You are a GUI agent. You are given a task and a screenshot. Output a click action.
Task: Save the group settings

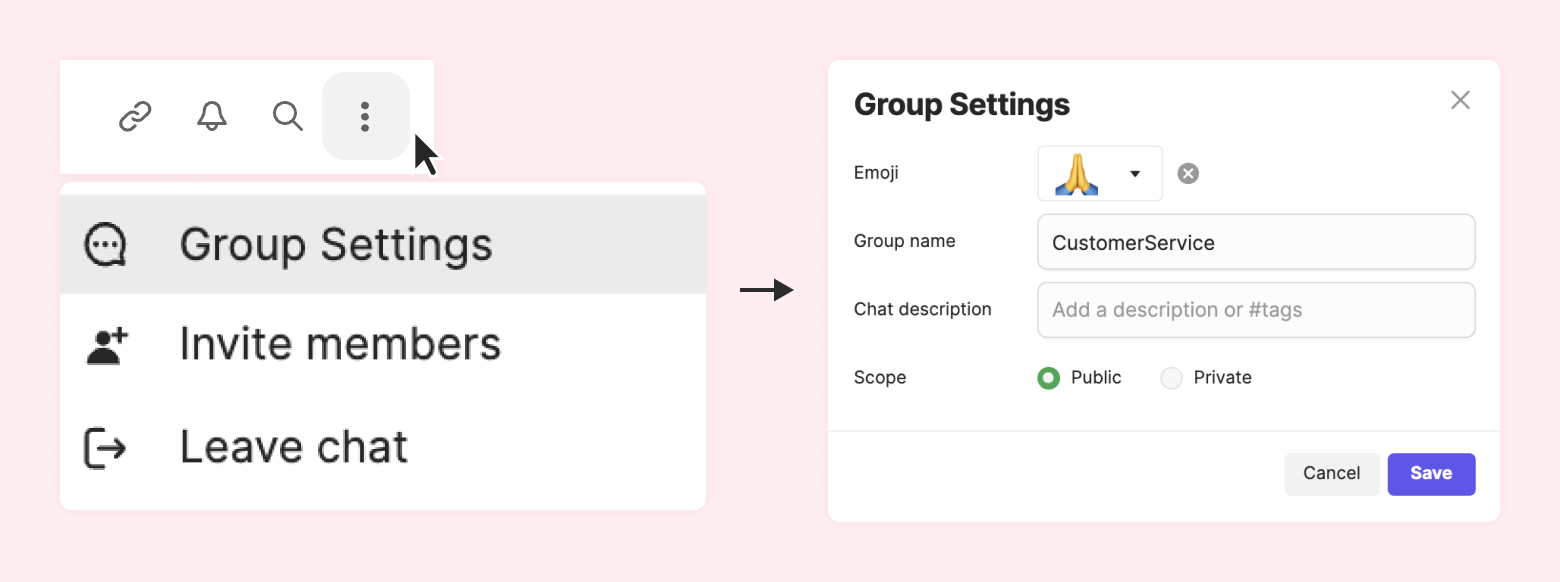1431,474
